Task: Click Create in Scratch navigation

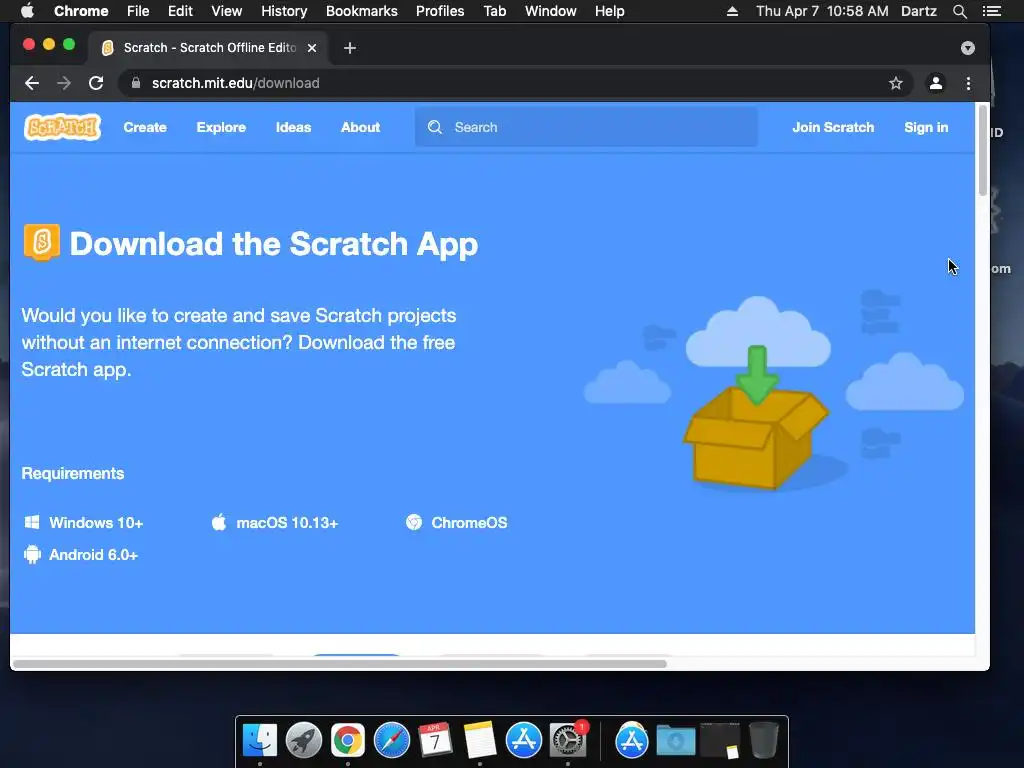Action: [x=145, y=127]
